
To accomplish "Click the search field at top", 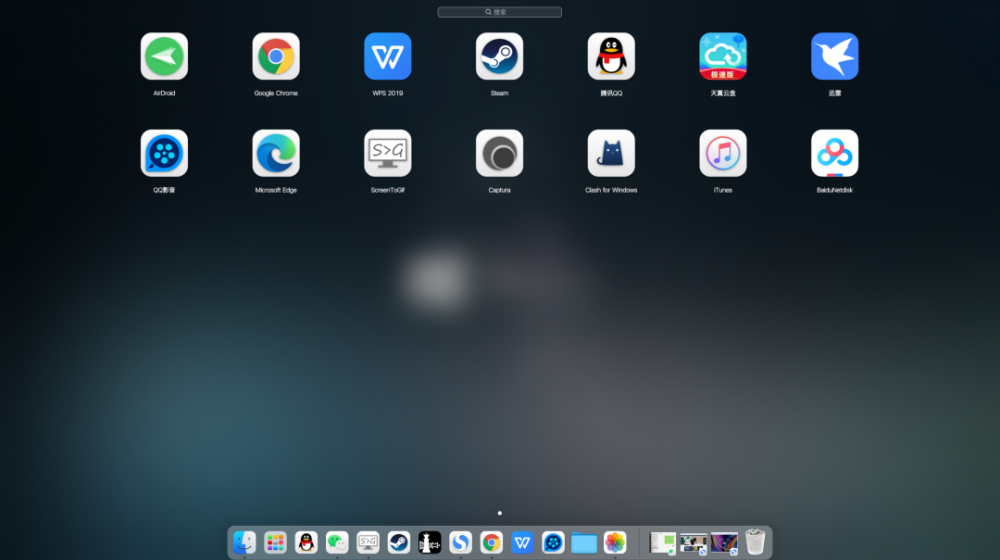I will click(x=500, y=12).
